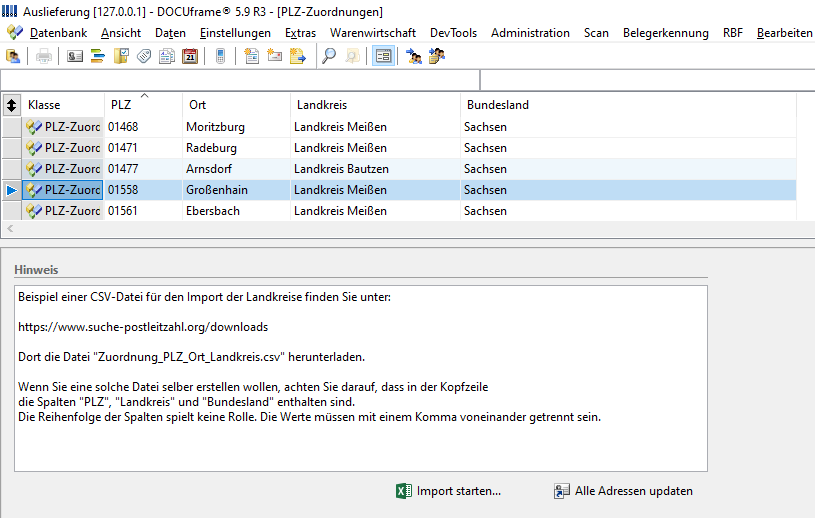Click PLZ cell 01561

(x=143, y=211)
